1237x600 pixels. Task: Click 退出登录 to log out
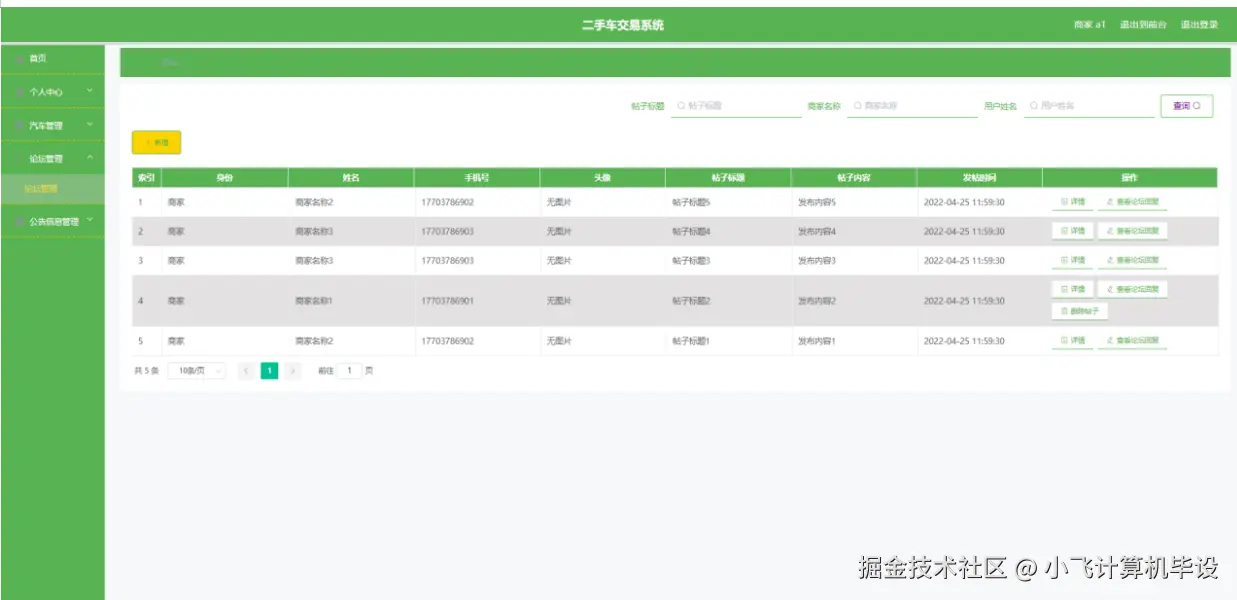1199,25
